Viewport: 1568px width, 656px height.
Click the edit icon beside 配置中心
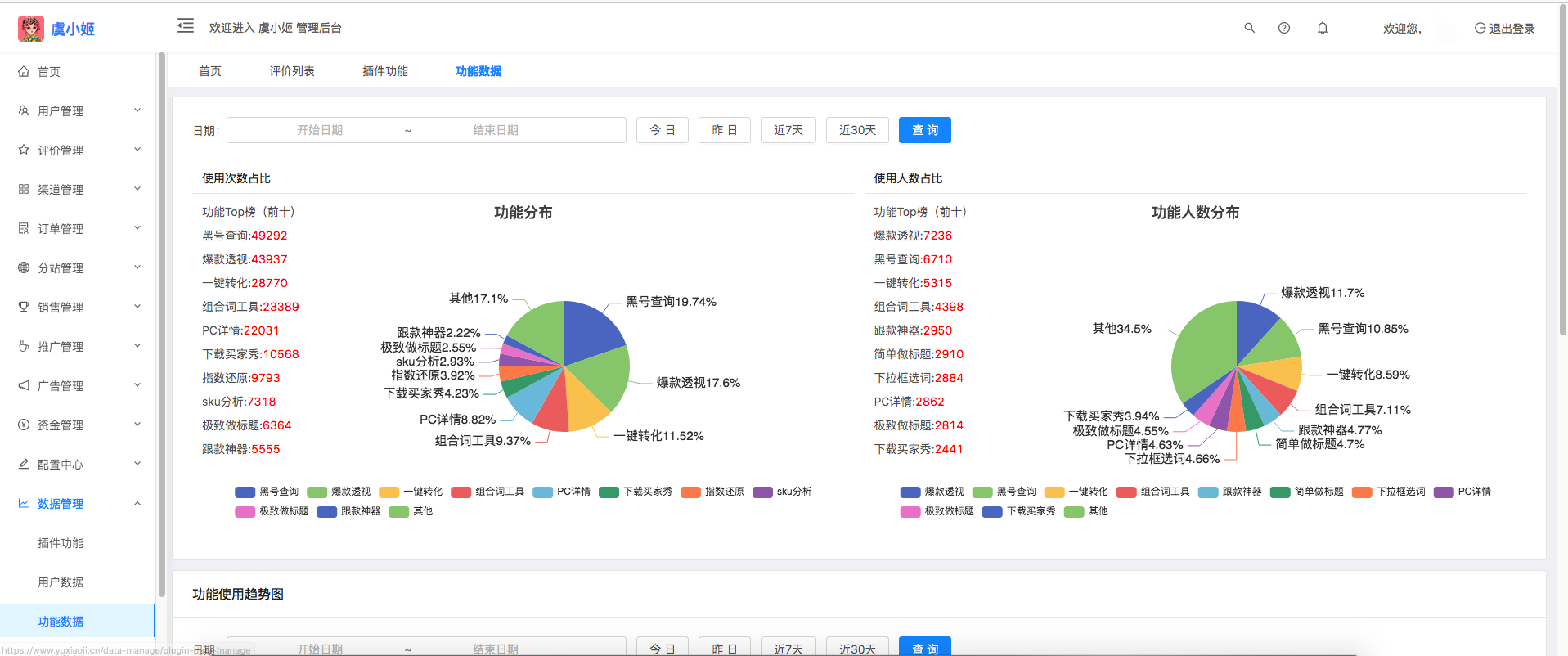pos(24,464)
